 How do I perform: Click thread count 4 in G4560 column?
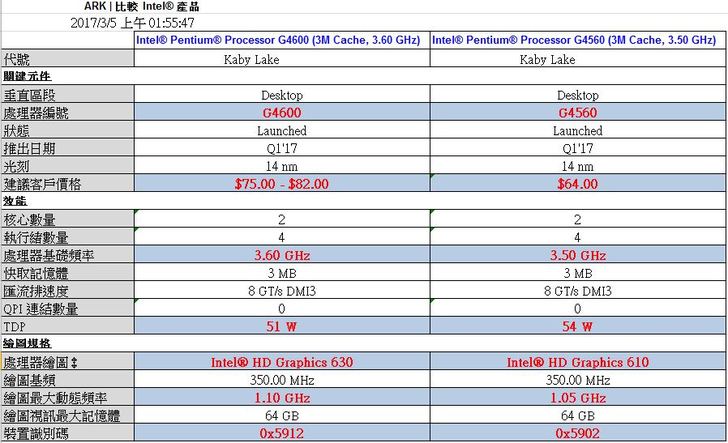578,237
